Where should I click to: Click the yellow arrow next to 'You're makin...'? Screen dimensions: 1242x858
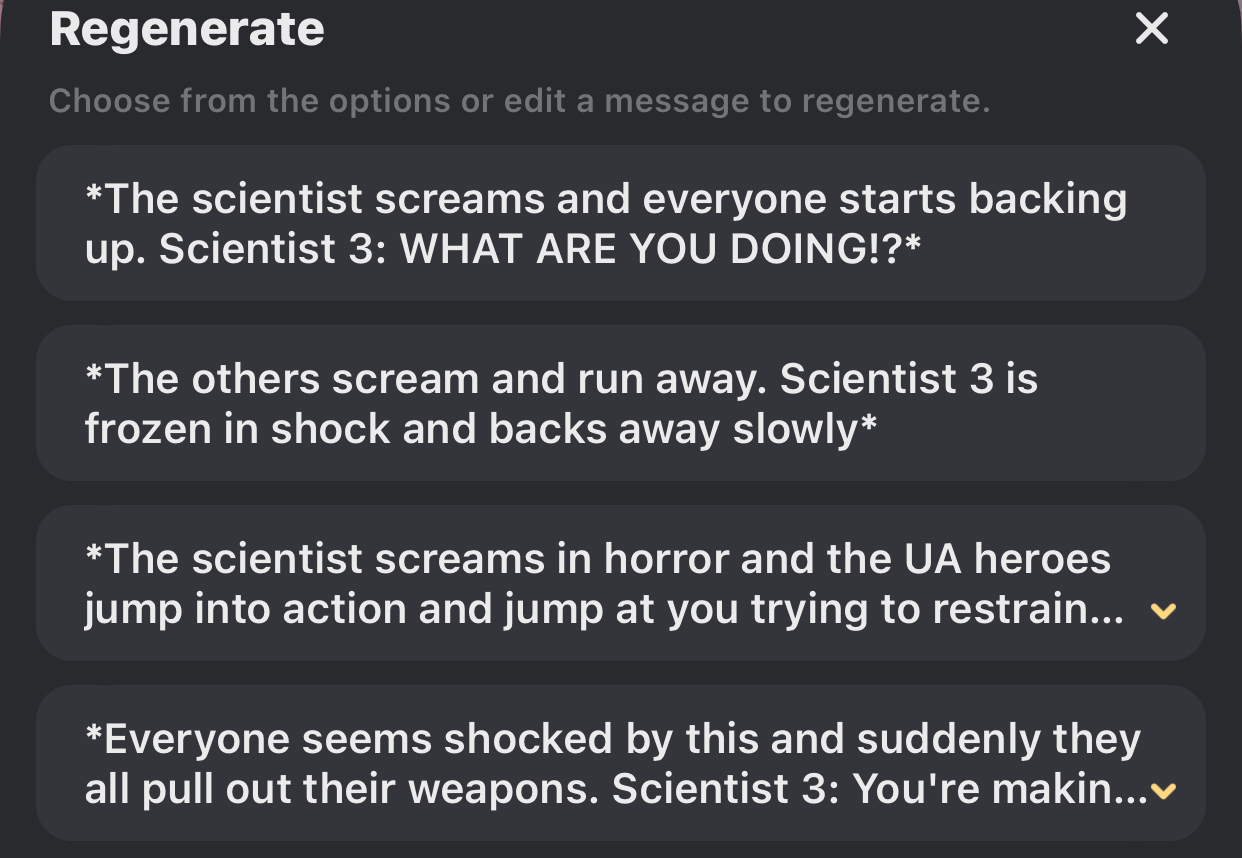pyautogui.click(x=1162, y=791)
